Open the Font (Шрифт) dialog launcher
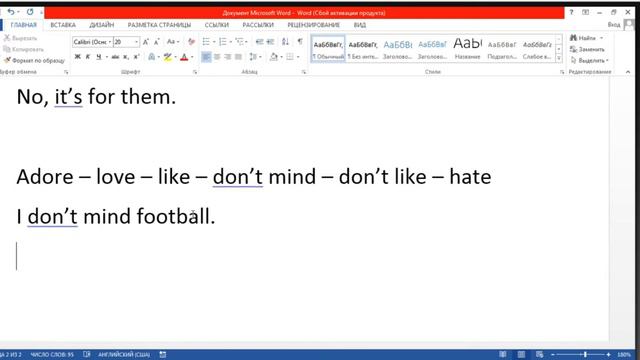The image size is (640, 360). [195, 72]
